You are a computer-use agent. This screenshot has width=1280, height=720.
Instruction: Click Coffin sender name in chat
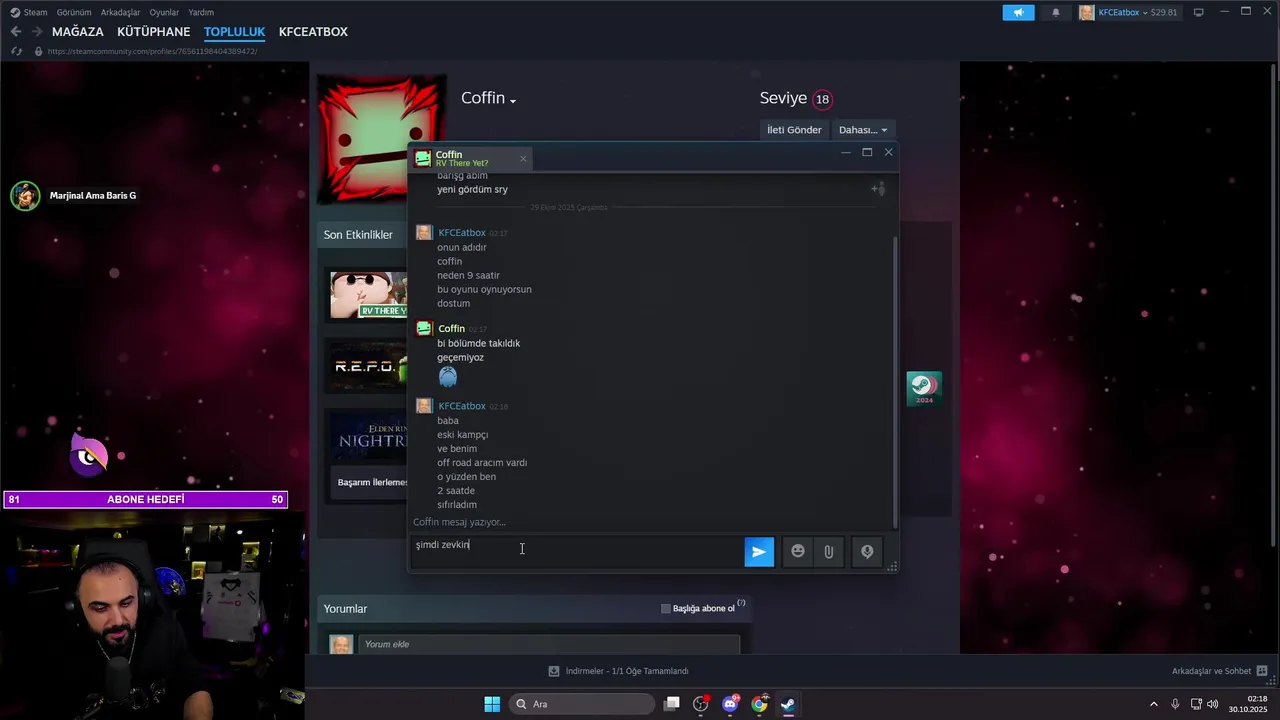451,328
